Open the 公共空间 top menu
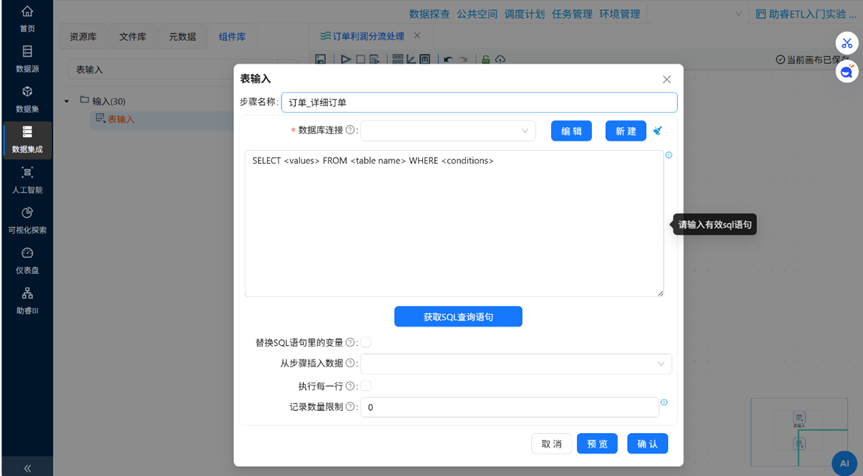Viewport: 863px width, 476px height. 477,14
